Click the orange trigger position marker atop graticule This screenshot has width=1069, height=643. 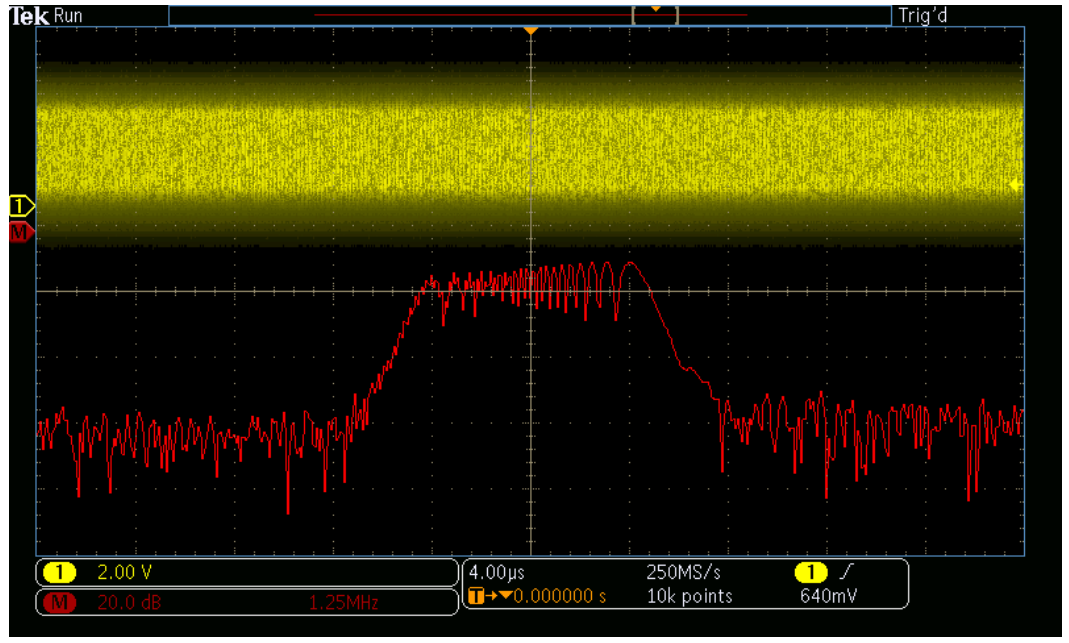pos(531,33)
